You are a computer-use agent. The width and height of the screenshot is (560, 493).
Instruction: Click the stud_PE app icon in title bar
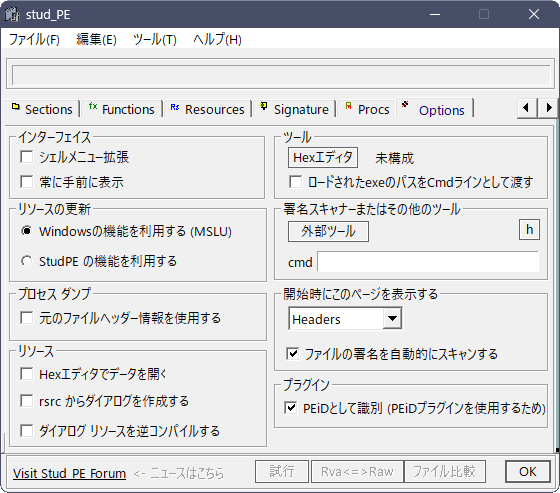12,14
